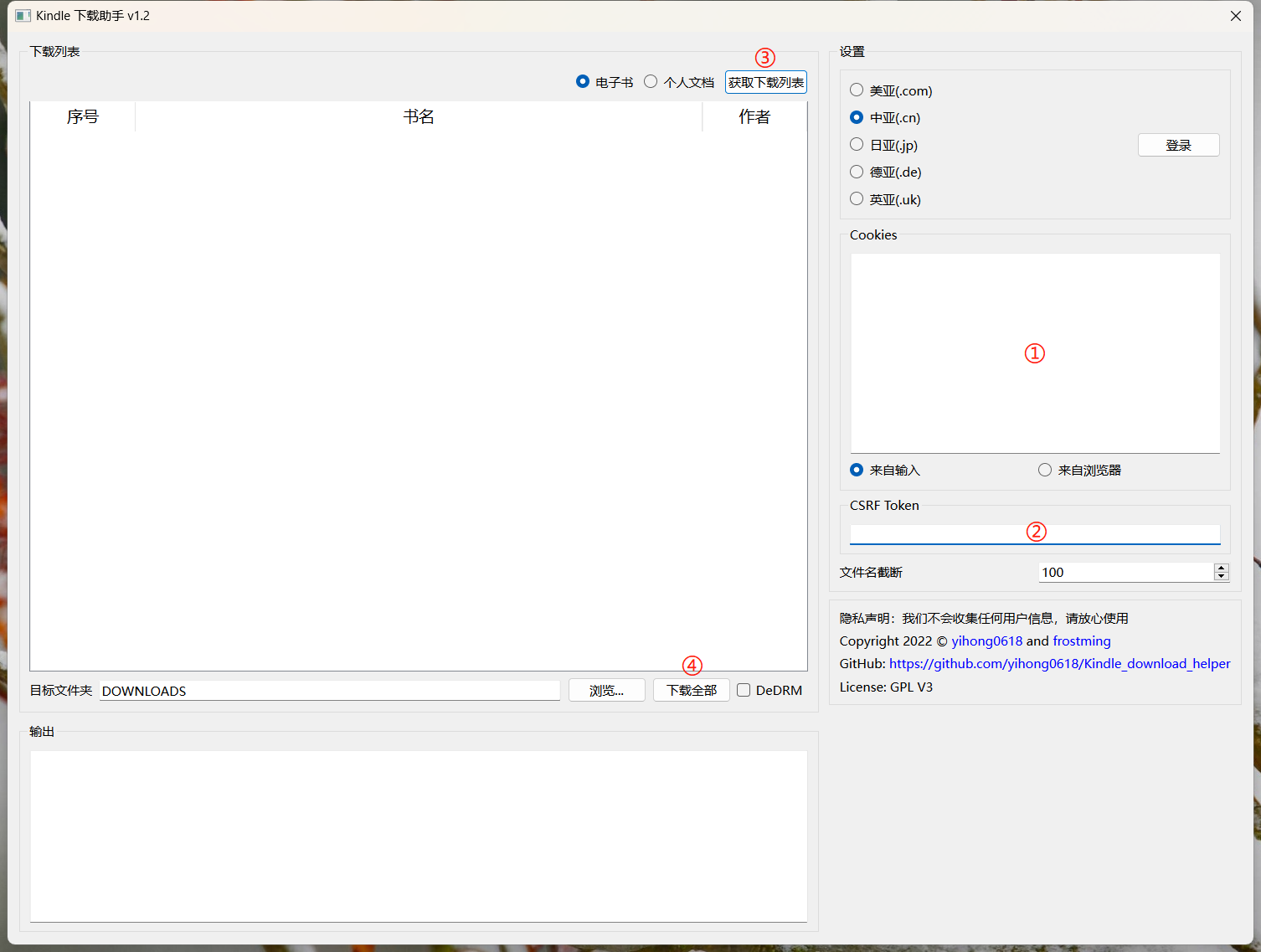
Task: Close the Kindle 下载助手 window
Action: (x=1236, y=16)
